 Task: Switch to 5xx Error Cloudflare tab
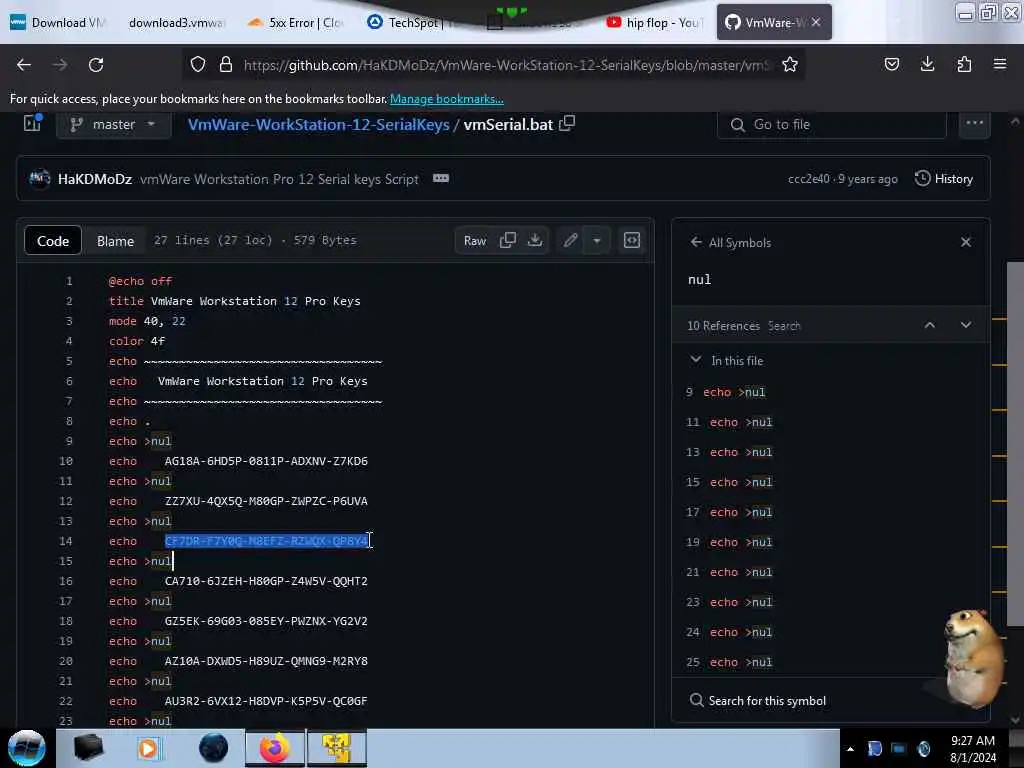pos(295,22)
